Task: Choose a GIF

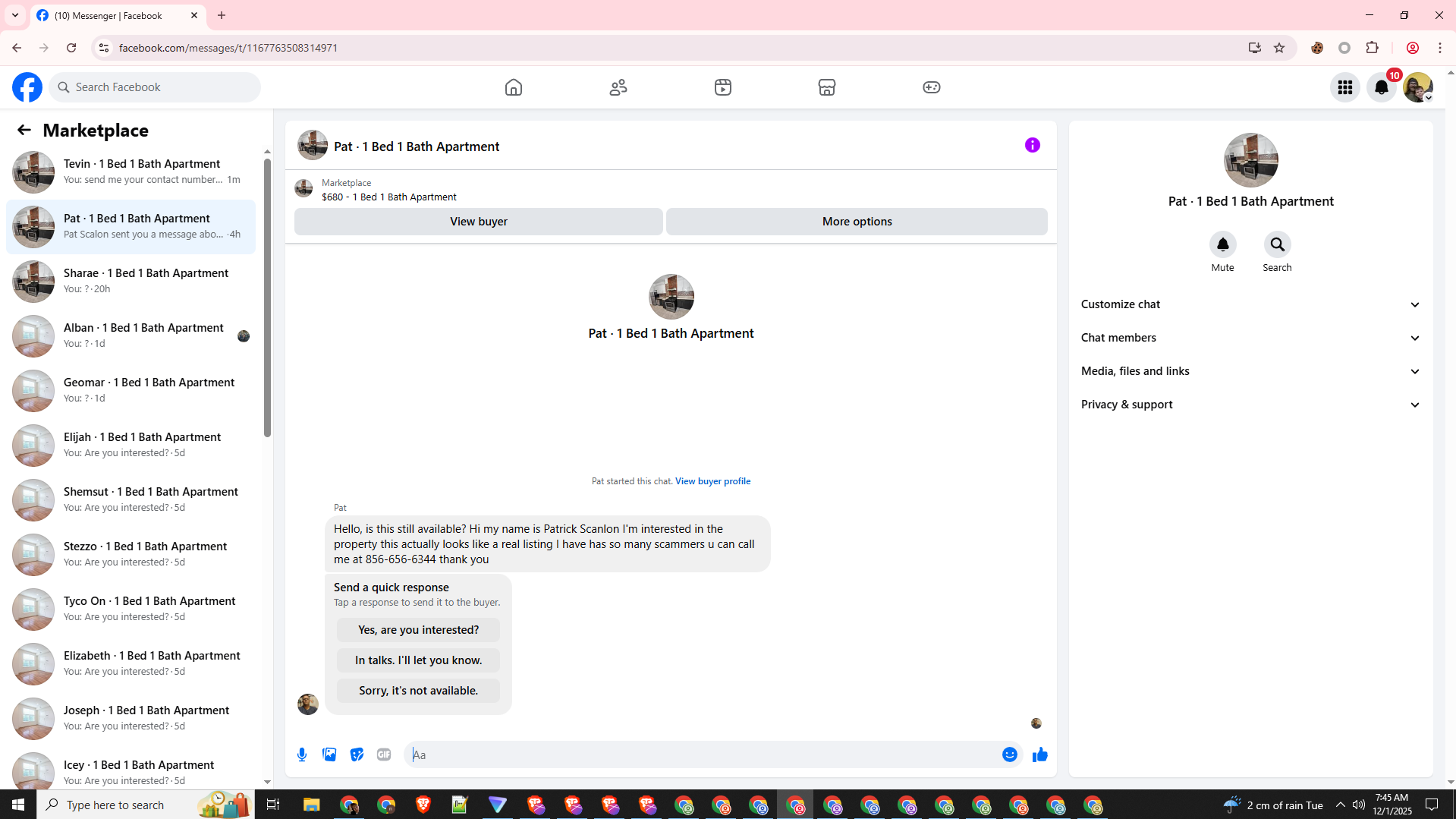Action: pos(384,754)
